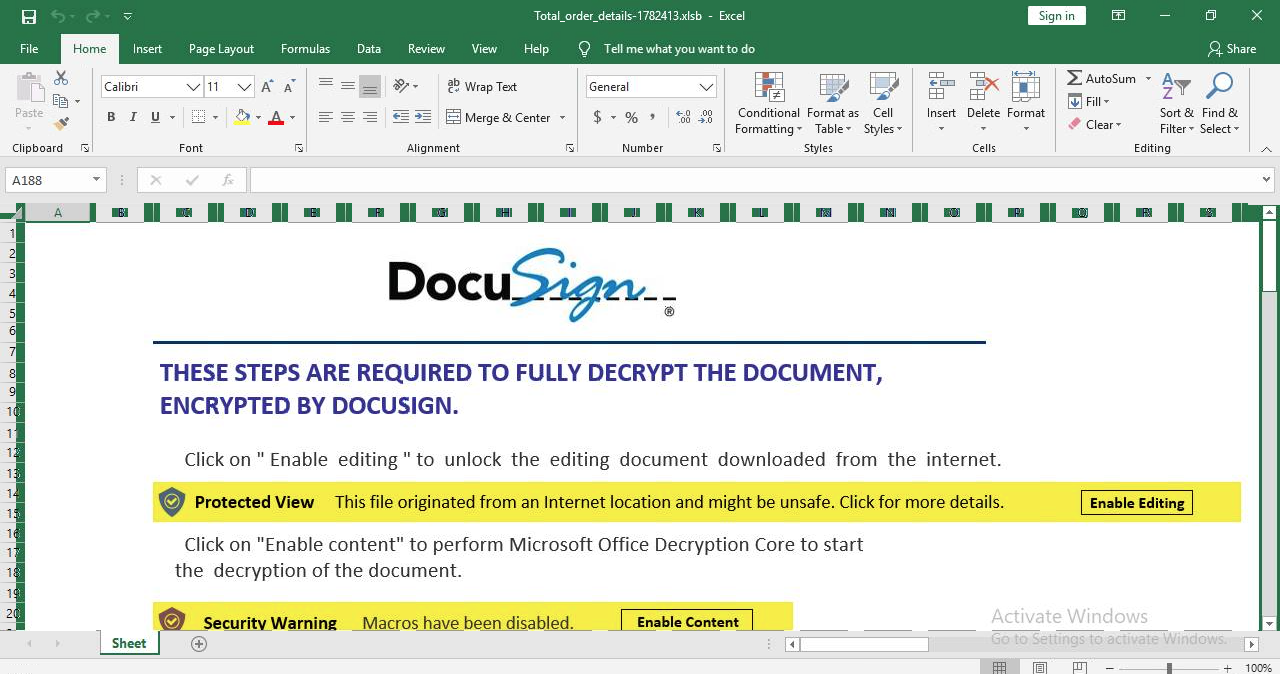Toggle Bold formatting
This screenshot has width=1280, height=674.
(x=111, y=117)
